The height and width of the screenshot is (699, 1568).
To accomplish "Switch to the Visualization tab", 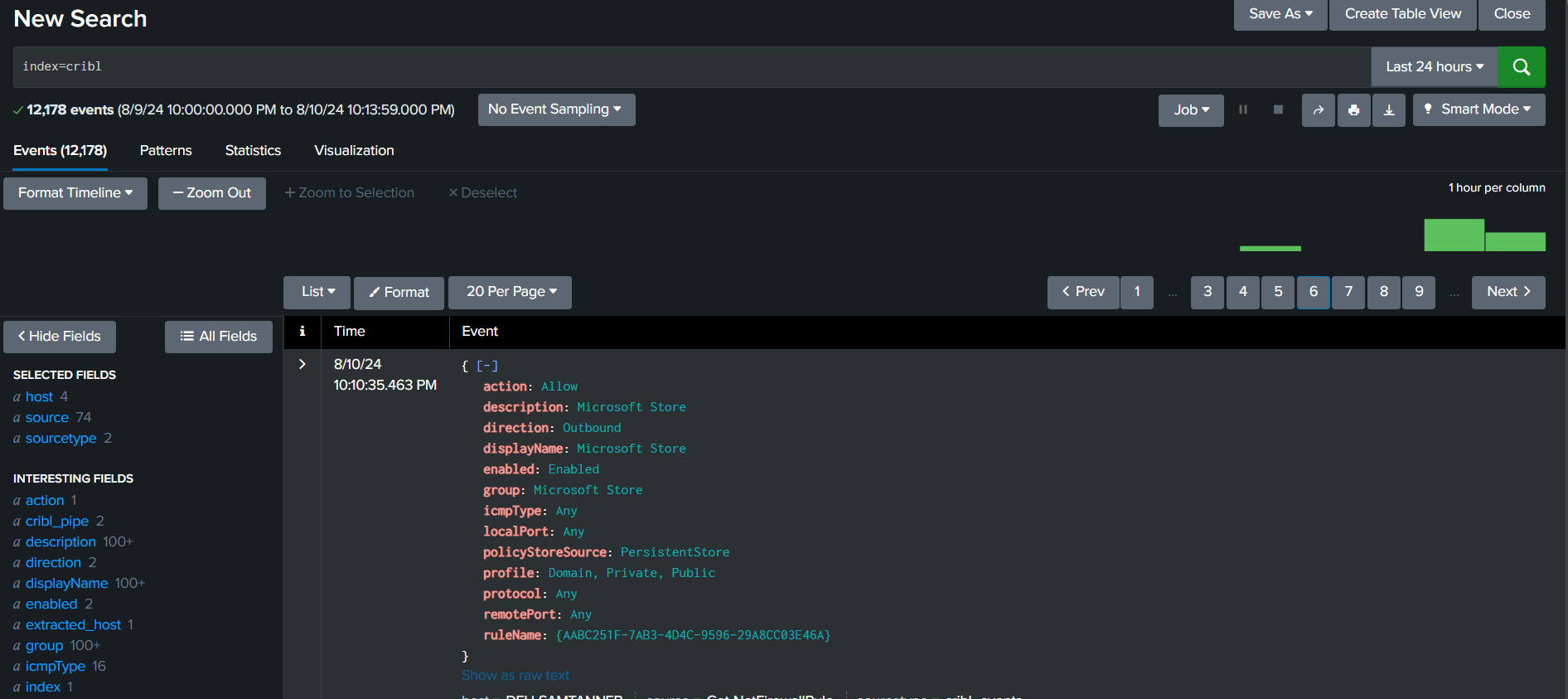I will (x=354, y=150).
